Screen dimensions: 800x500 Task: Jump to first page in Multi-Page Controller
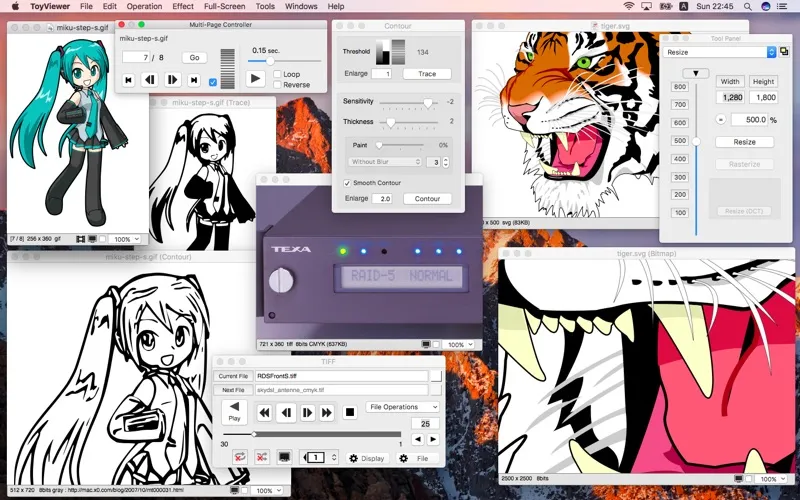pyautogui.click(x=129, y=80)
